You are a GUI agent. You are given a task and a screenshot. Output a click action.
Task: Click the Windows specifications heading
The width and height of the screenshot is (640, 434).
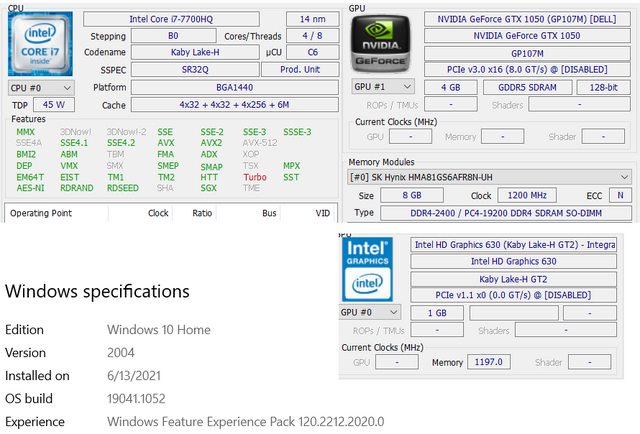tap(97, 291)
